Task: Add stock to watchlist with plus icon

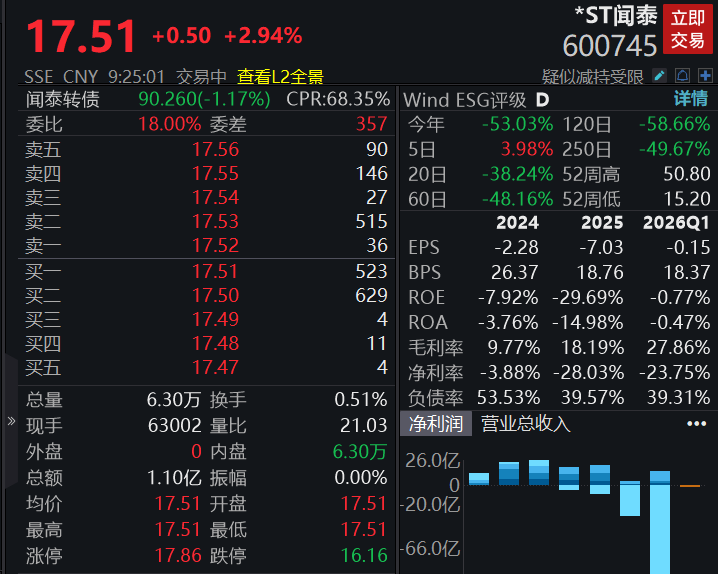Action: coord(705,76)
